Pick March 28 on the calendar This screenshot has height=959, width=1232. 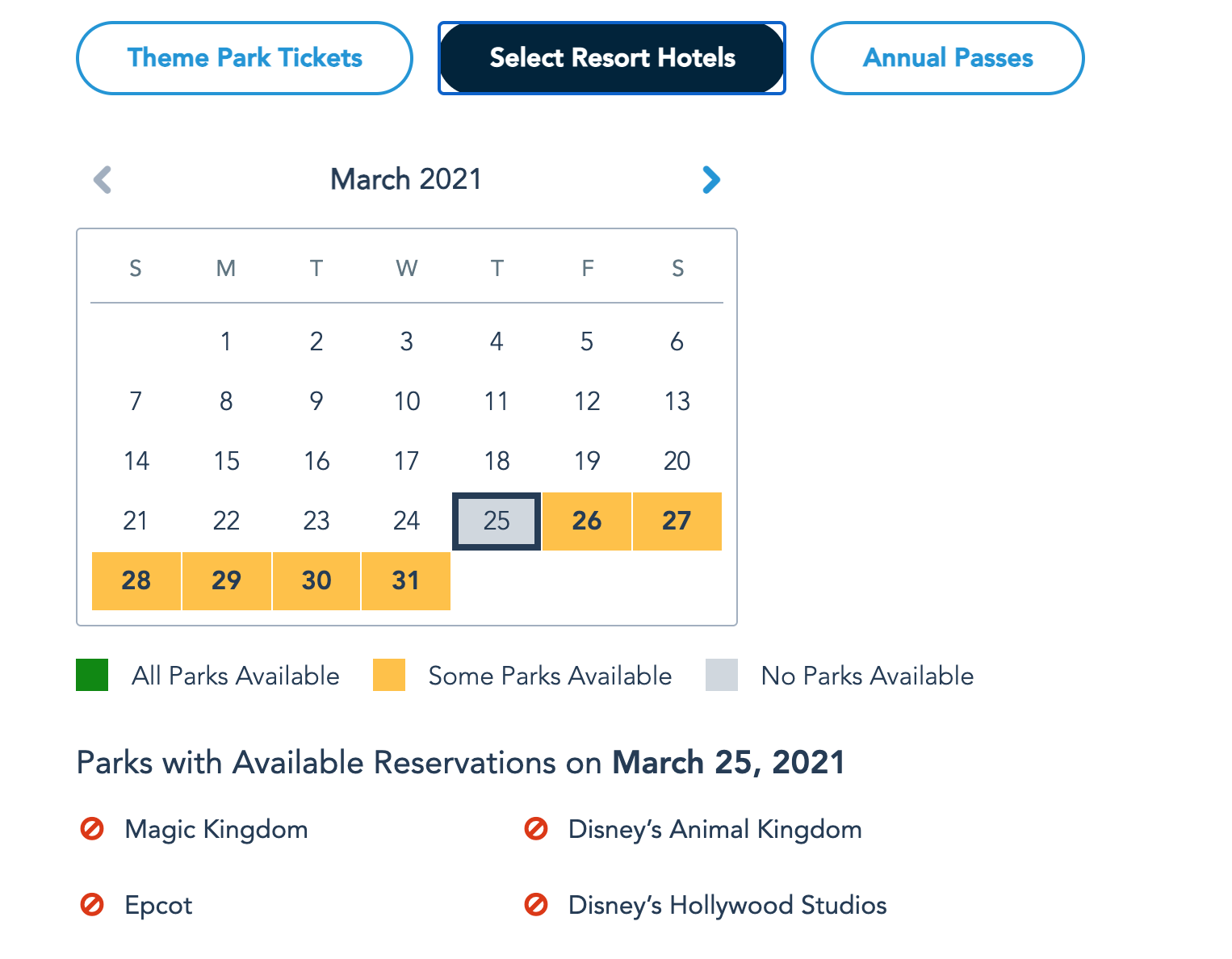[136, 581]
